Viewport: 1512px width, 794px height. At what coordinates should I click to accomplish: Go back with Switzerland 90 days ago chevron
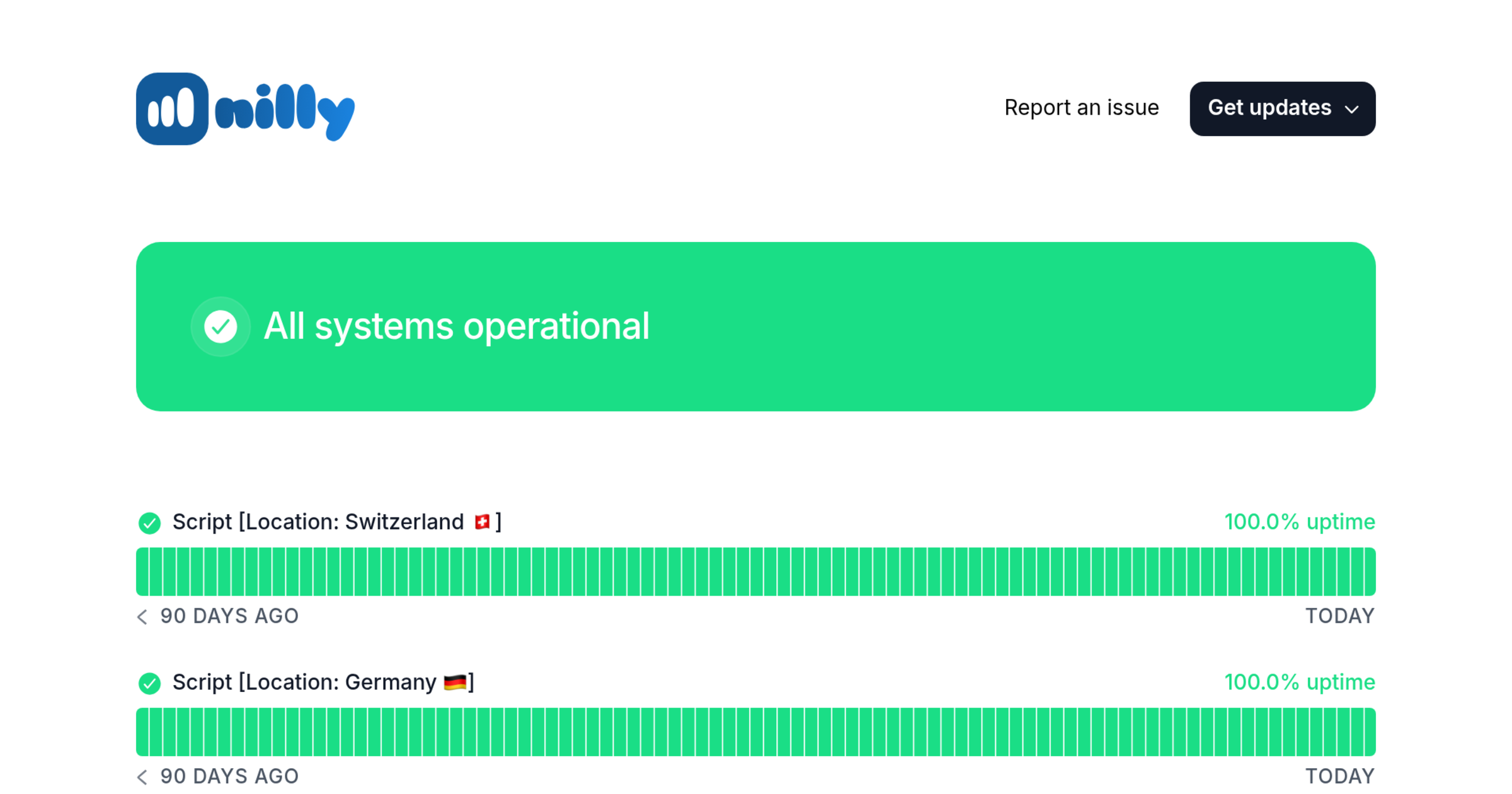142,617
